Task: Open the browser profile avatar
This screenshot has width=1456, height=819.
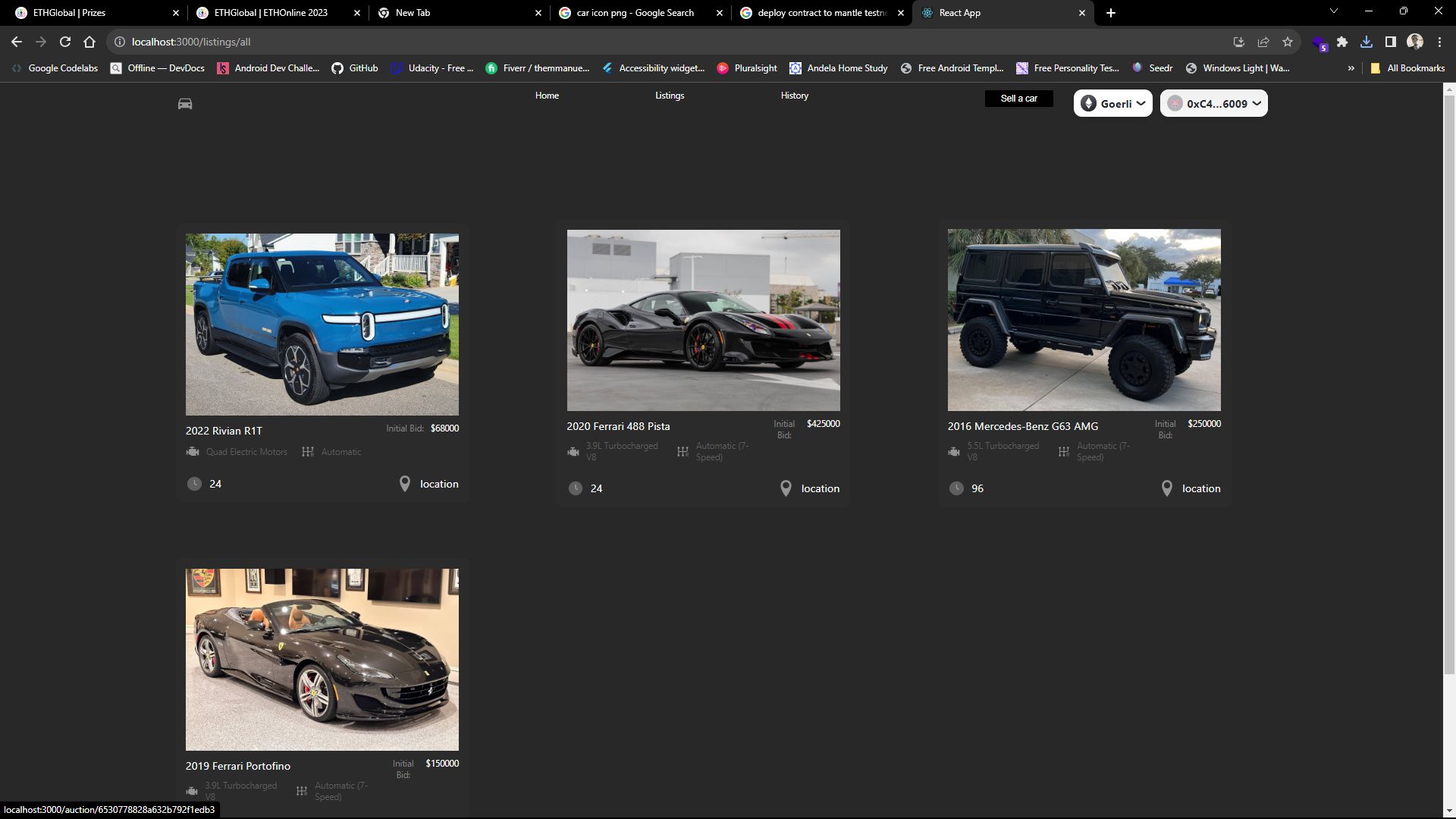Action: tap(1415, 42)
